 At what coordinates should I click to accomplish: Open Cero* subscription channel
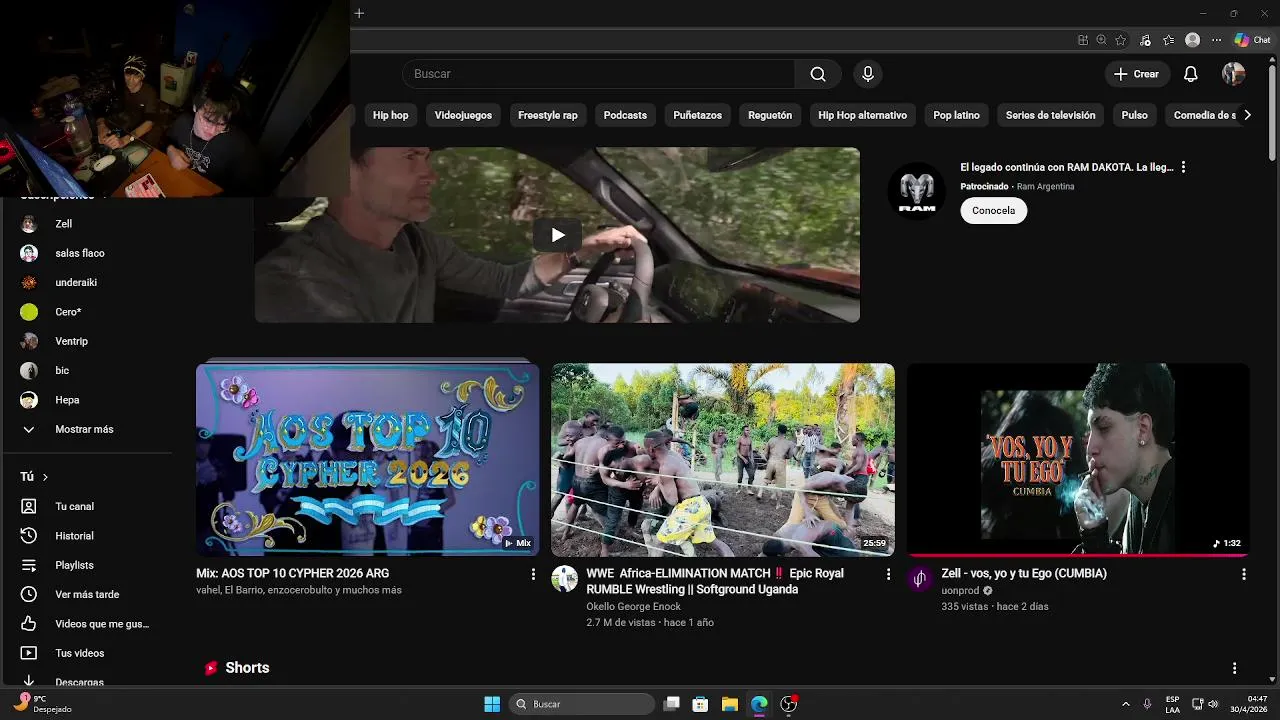click(x=85, y=312)
